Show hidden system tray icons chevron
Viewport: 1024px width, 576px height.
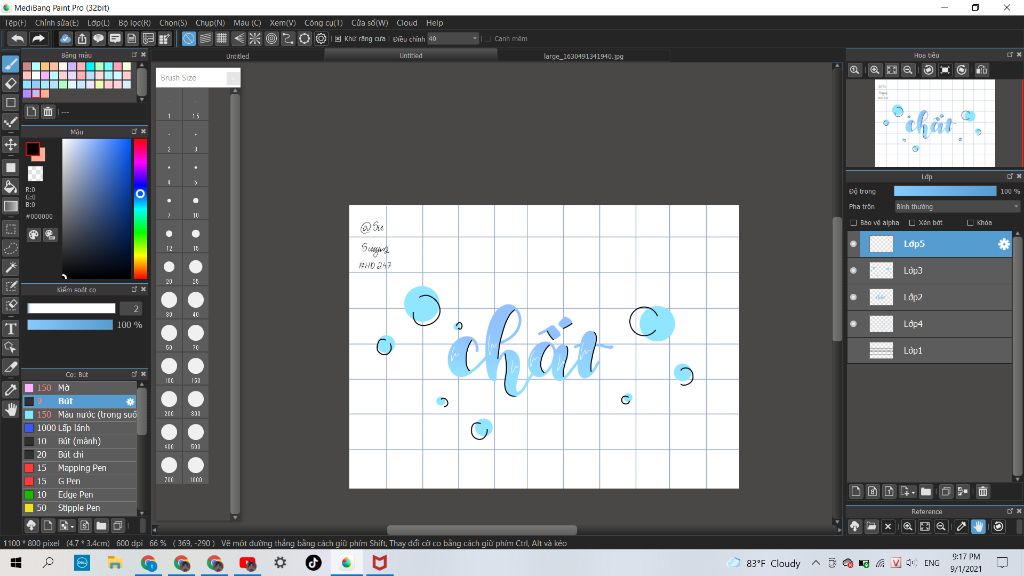click(816, 562)
